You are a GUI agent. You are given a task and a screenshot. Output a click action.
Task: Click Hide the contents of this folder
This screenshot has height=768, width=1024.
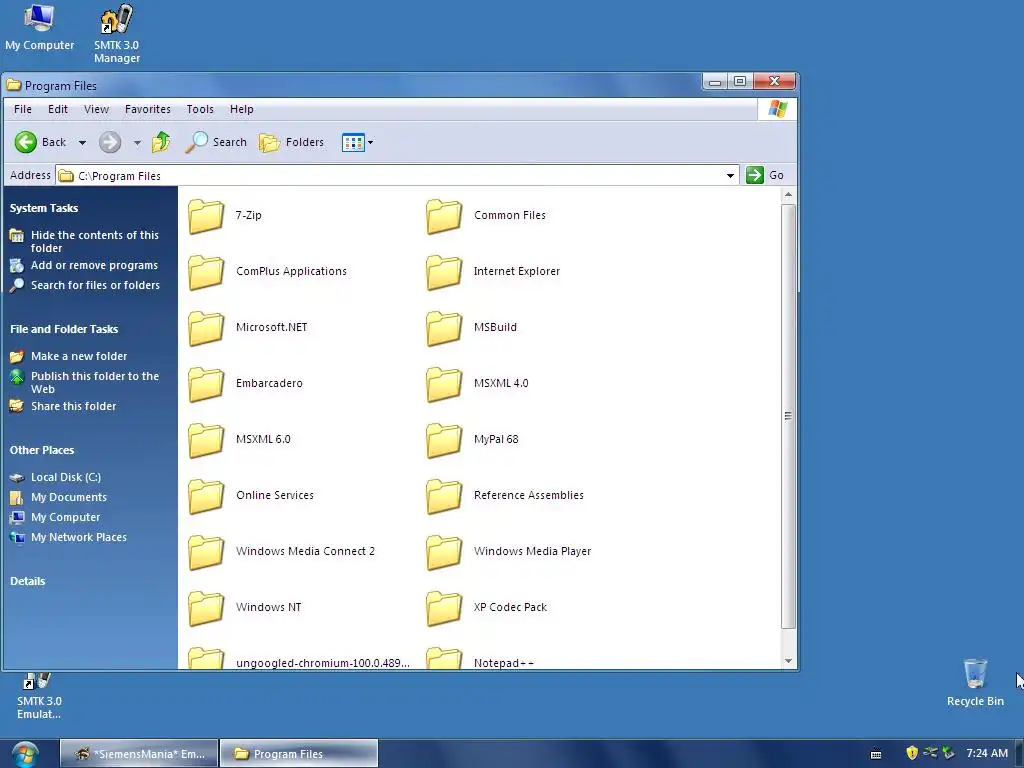pyautogui.click(x=95, y=241)
